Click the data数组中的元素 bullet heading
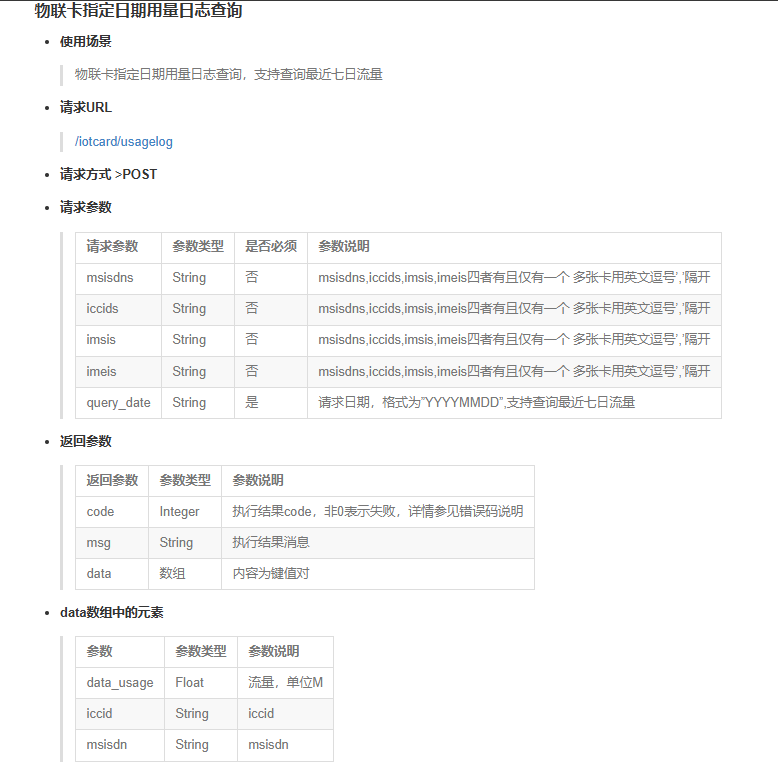778x770 pixels. (x=112, y=612)
